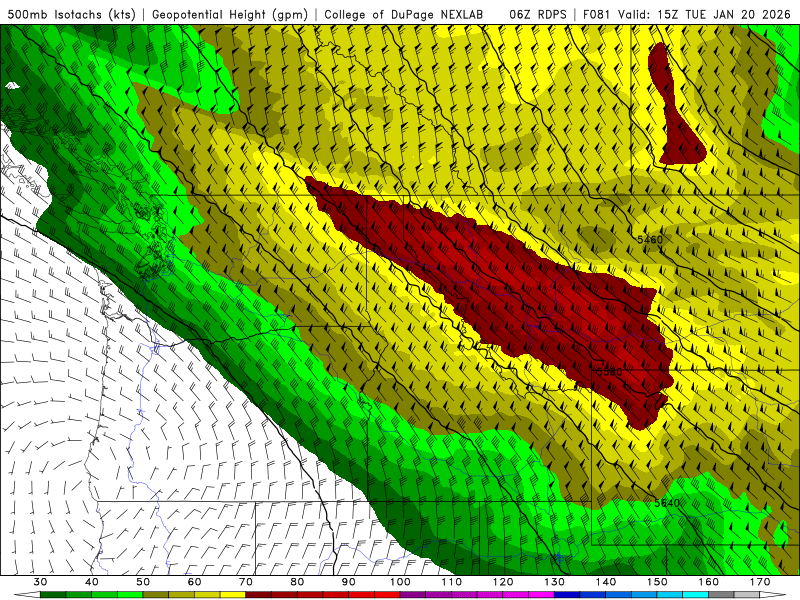Screen dimensions: 800x600
Task: Click the 170 knot color scale label
Action: [x=760, y=582]
